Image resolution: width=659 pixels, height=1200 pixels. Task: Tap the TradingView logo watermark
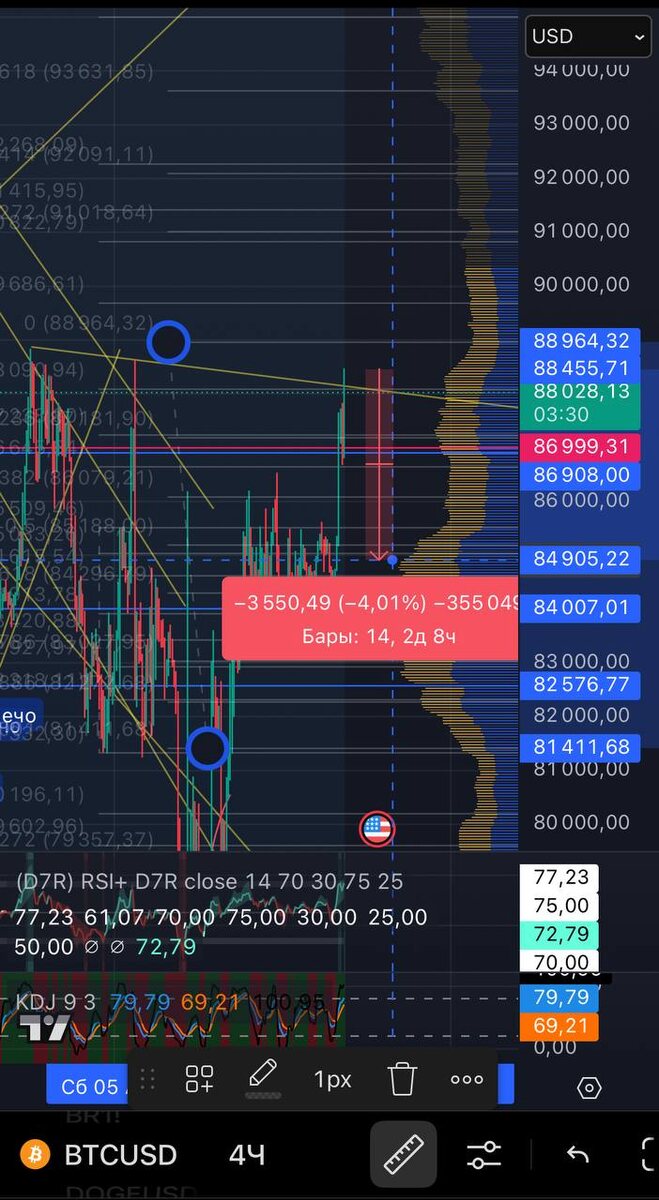click(46, 1027)
